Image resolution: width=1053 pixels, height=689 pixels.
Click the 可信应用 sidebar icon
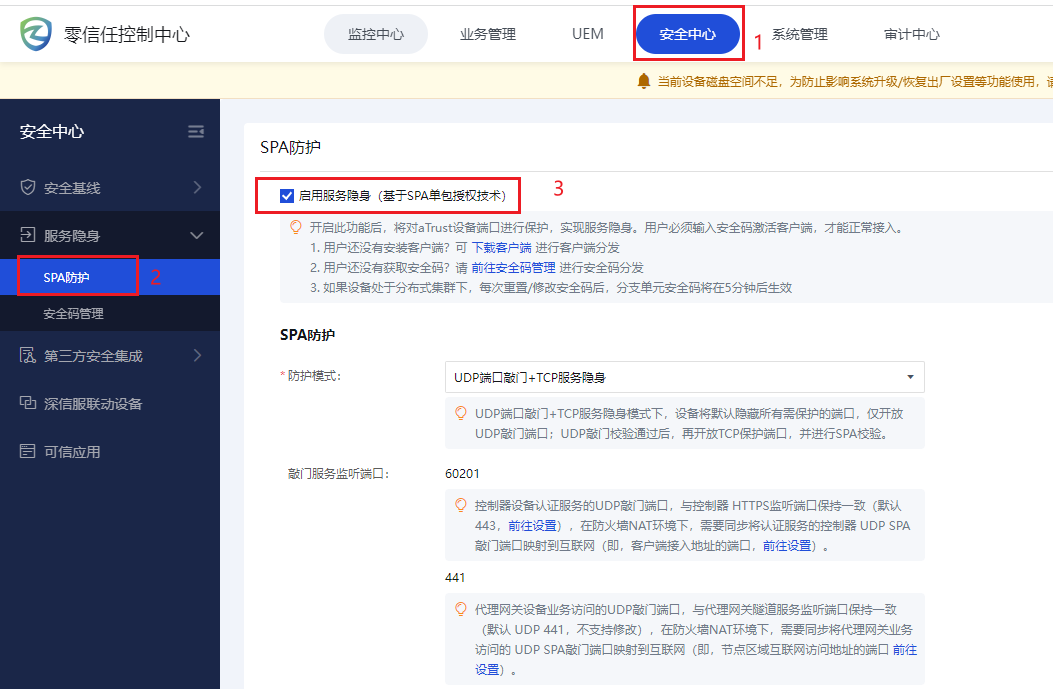pyautogui.click(x=28, y=451)
